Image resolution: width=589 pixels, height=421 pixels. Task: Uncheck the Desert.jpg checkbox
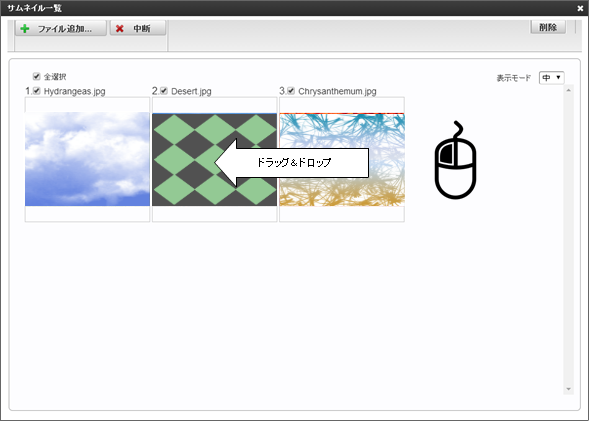pyautogui.click(x=164, y=91)
